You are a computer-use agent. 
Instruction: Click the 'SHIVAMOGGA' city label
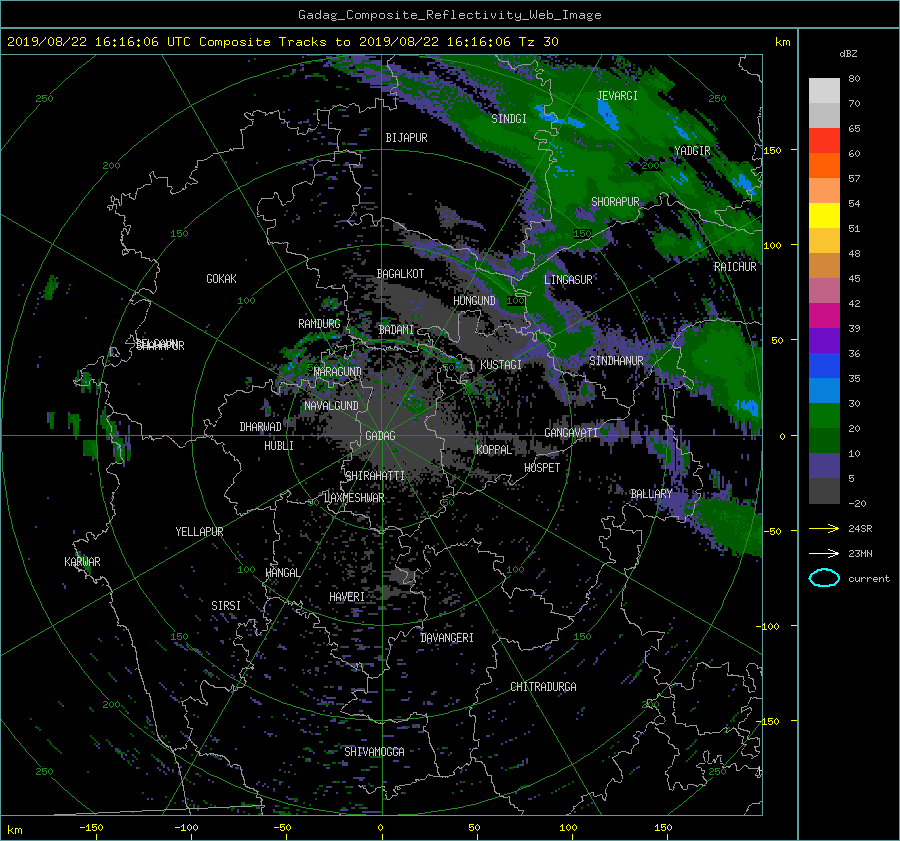374,752
